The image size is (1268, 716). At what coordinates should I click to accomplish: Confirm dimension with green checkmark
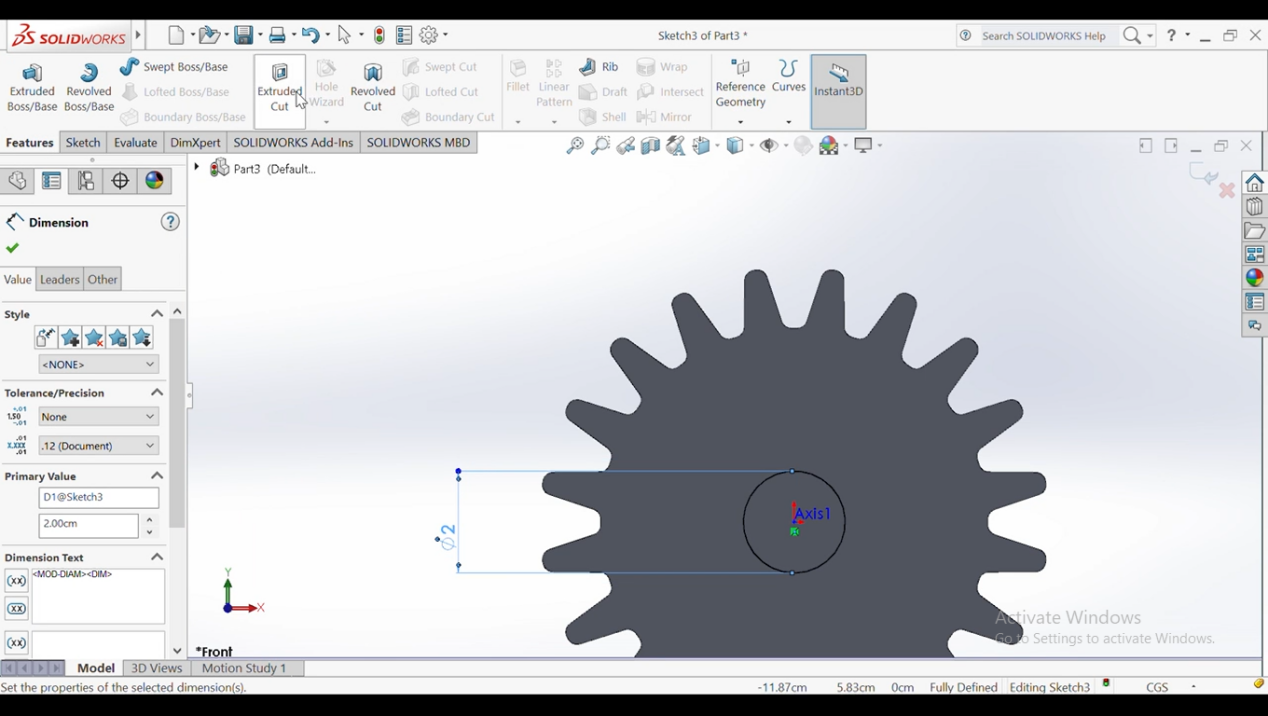click(x=12, y=248)
